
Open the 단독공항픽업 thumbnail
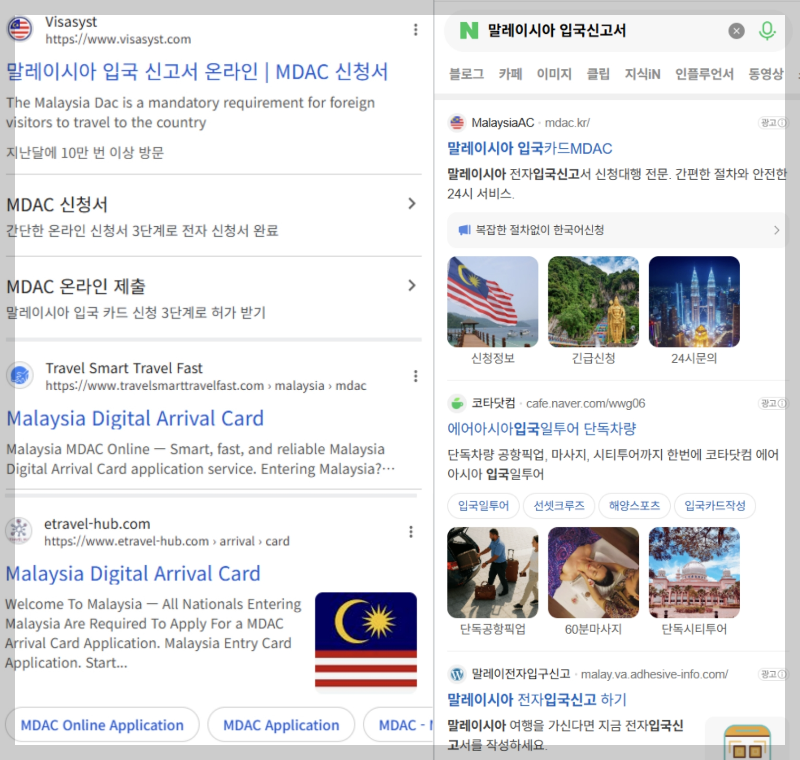[x=492, y=572]
